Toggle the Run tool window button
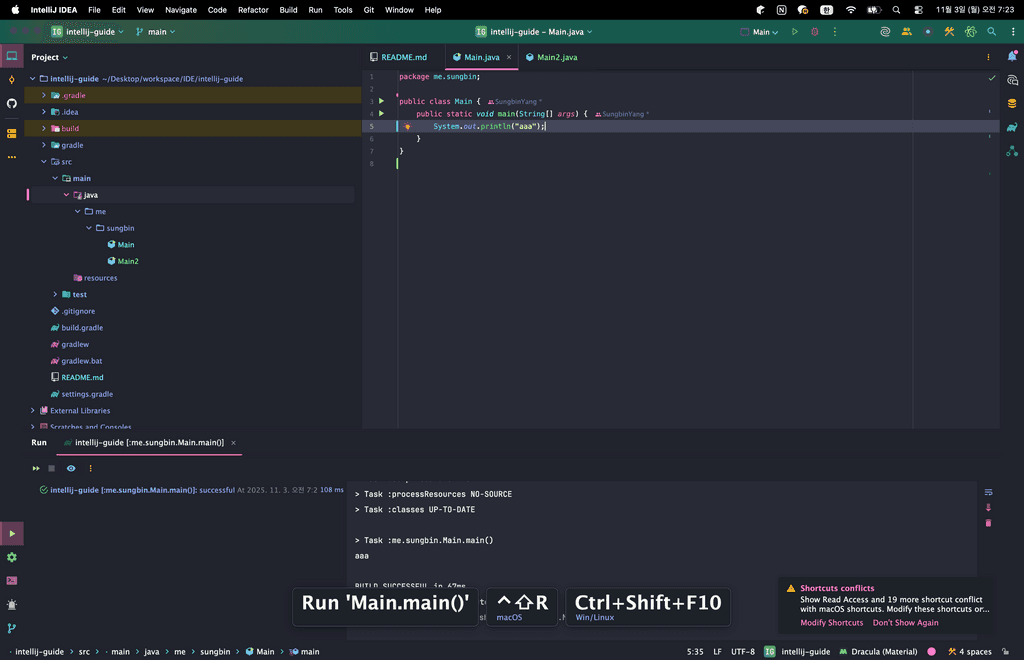Viewport: 1024px width, 660px height. [x=12, y=534]
